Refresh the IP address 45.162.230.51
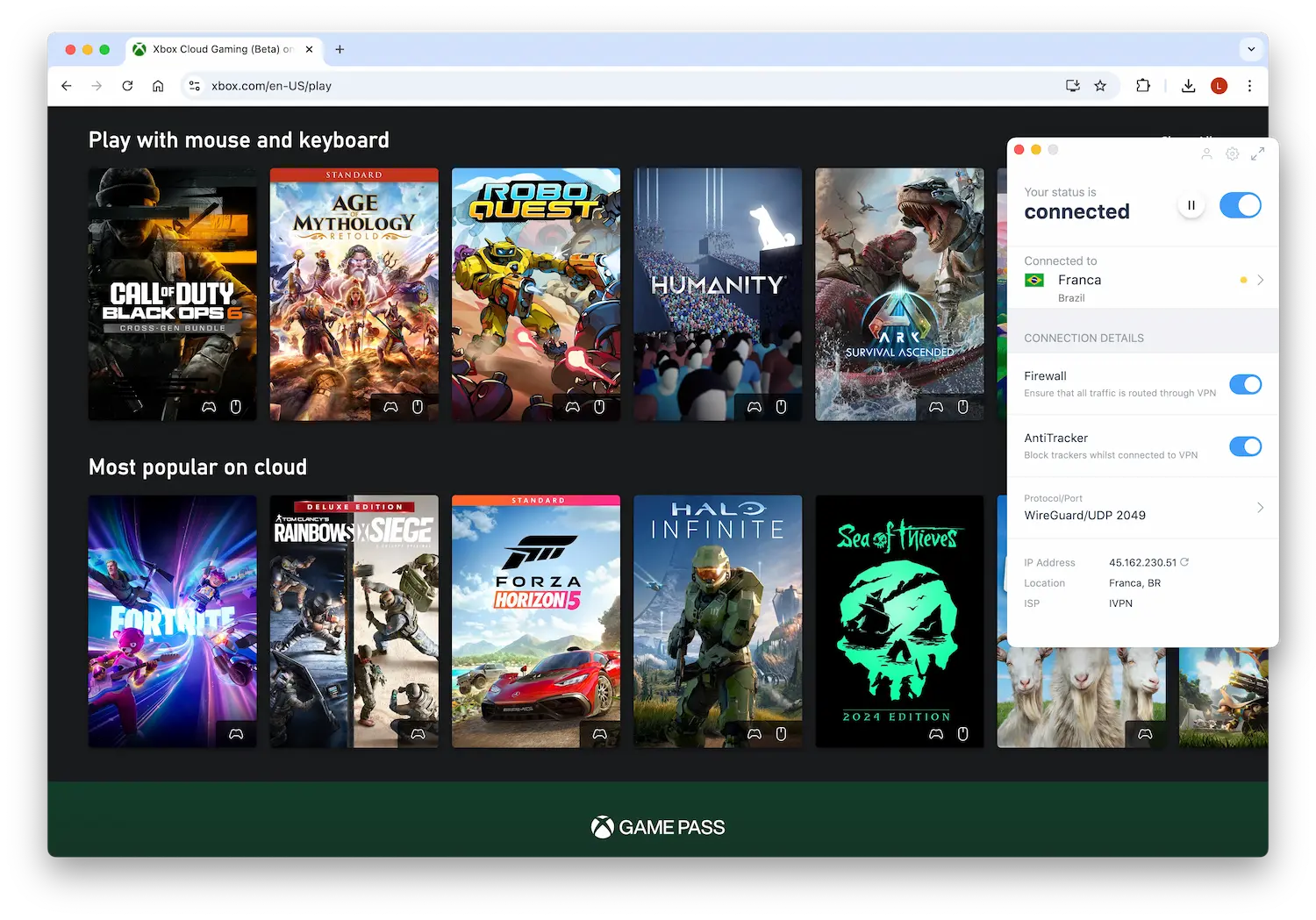This screenshot has height=920, width=1316. [1184, 562]
